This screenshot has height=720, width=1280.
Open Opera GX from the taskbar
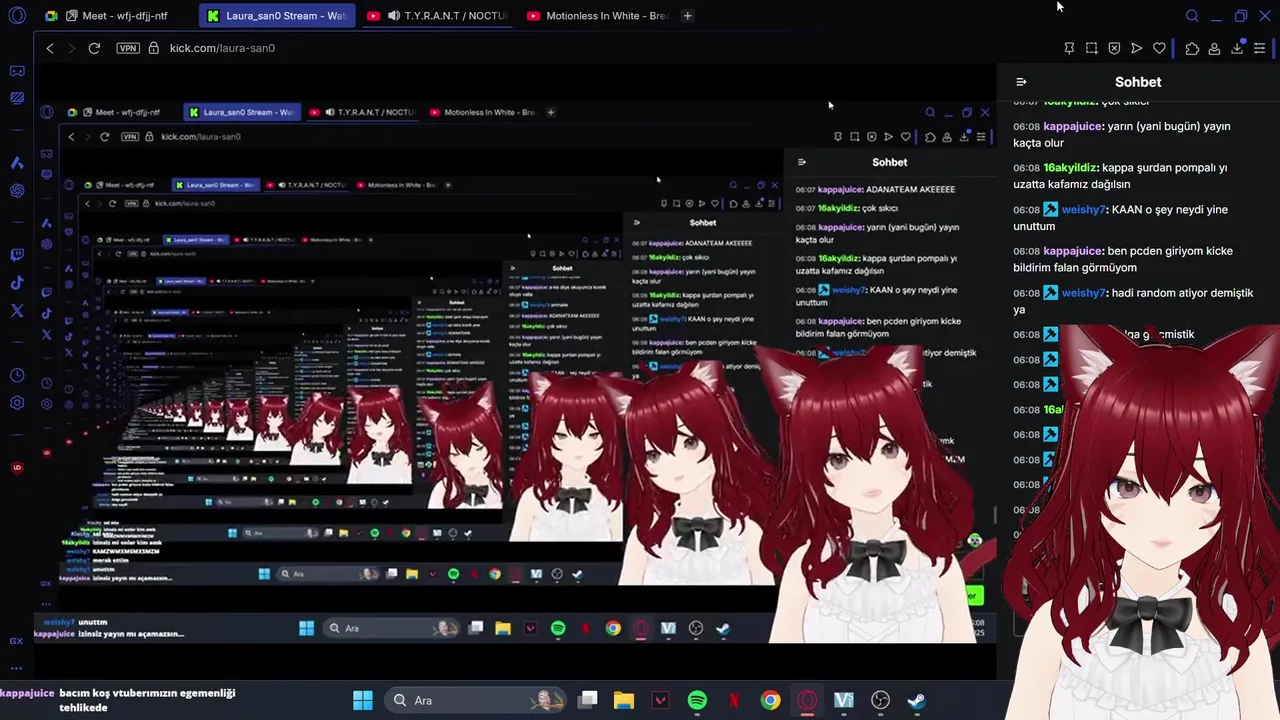coord(807,700)
